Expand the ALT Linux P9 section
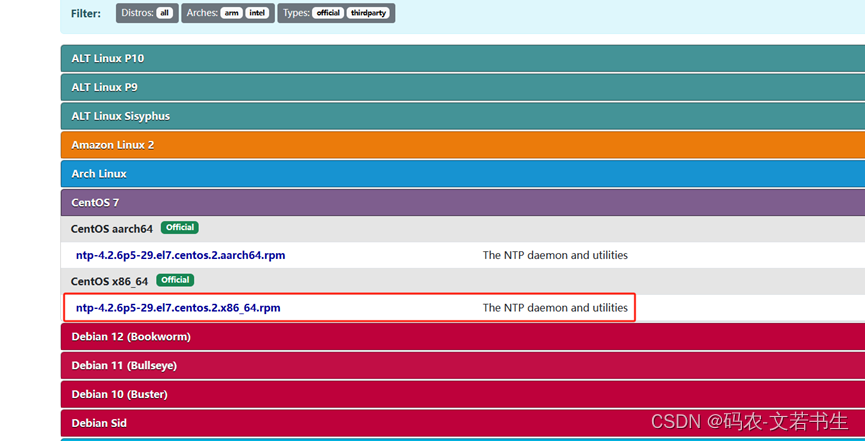Image resolution: width=865 pixels, height=441 pixels. pos(463,87)
